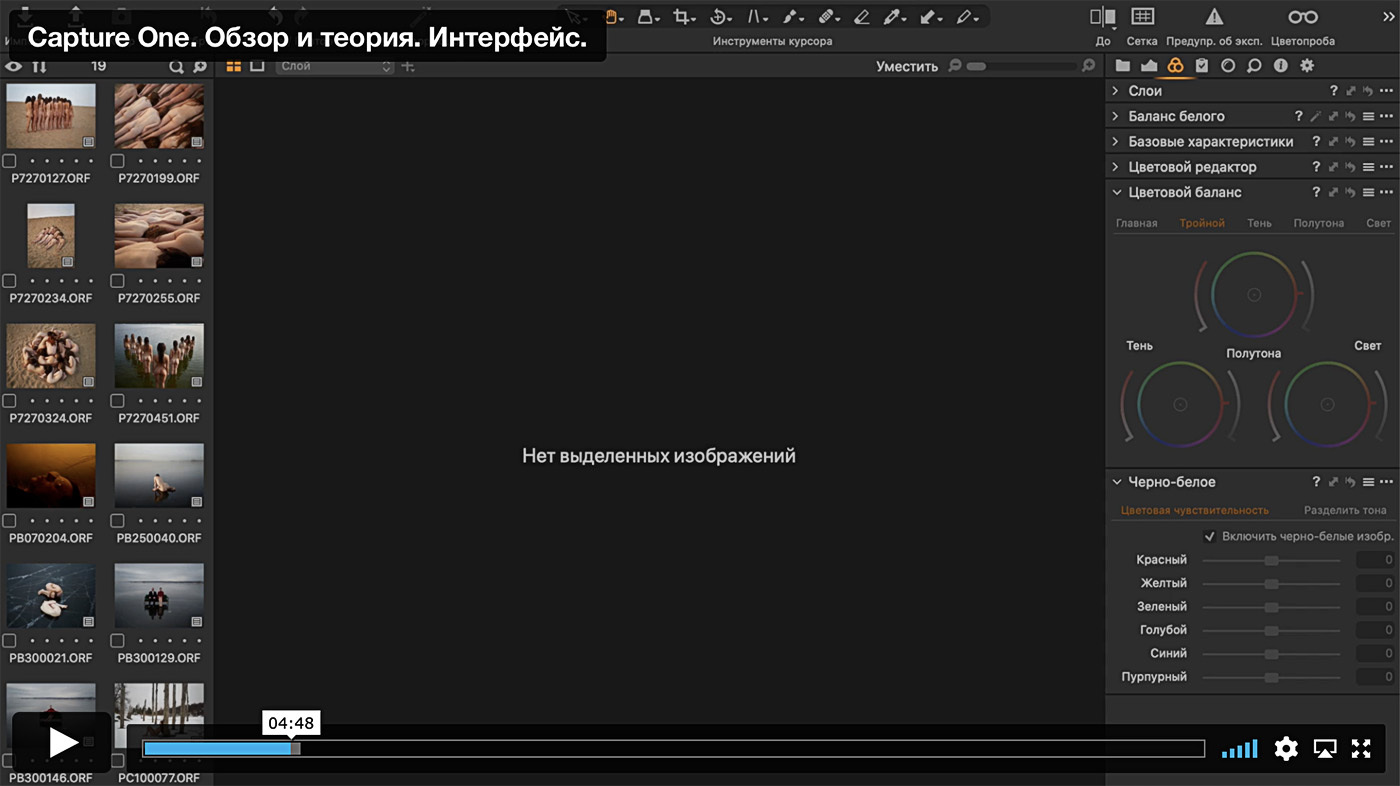
Task: Open the Output gear tool tab
Action: point(1307,66)
